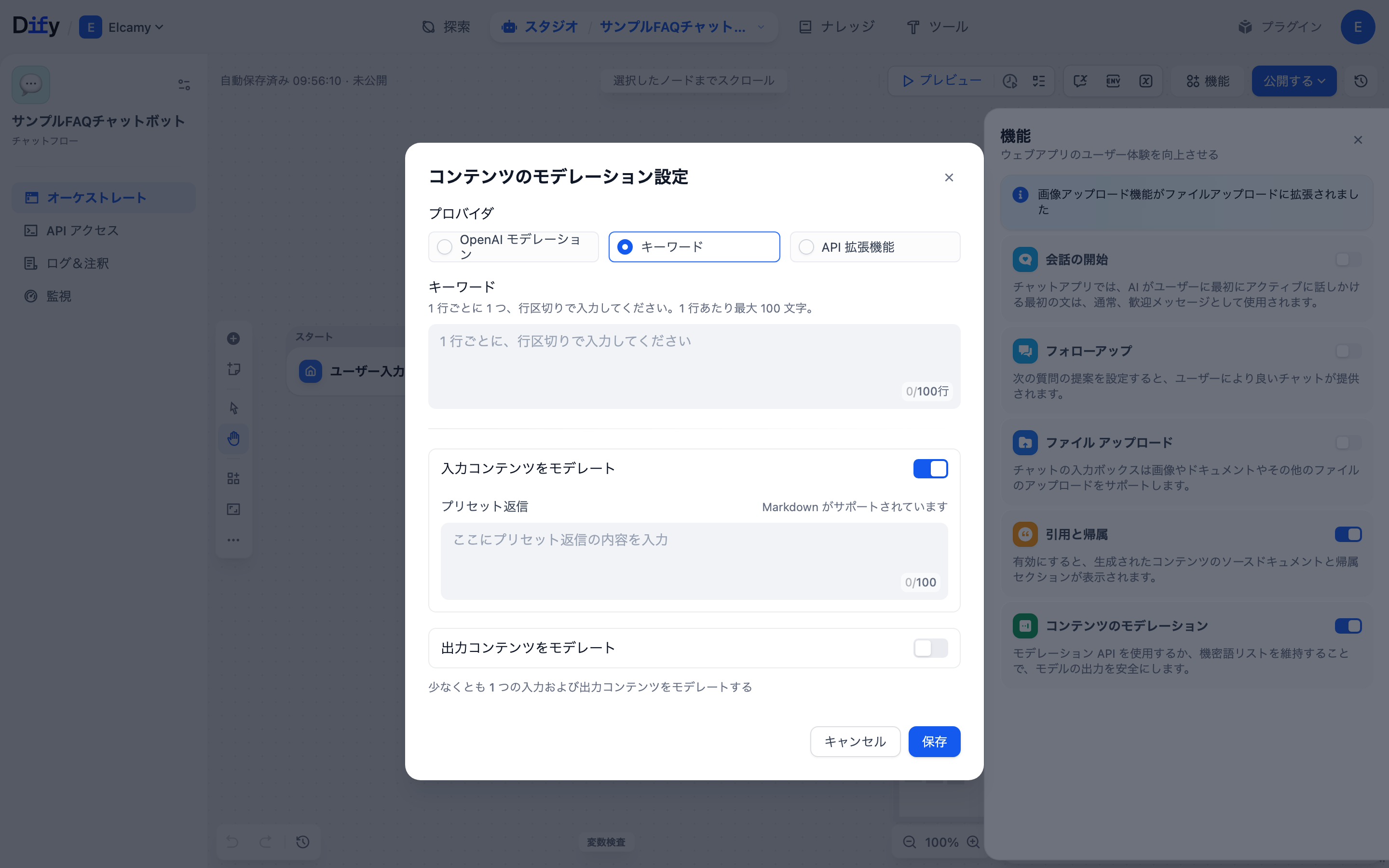Select OpenAI モデレーション provider radio

click(445, 247)
